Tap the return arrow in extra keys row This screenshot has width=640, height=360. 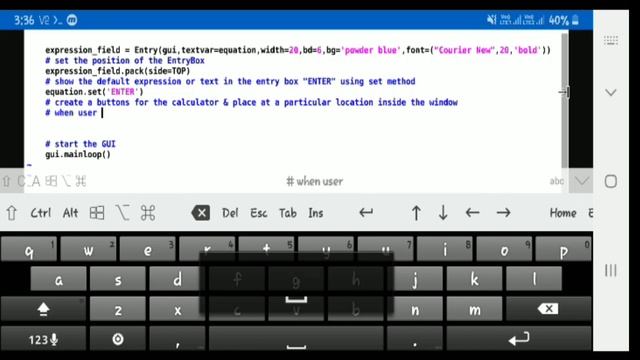click(366, 212)
